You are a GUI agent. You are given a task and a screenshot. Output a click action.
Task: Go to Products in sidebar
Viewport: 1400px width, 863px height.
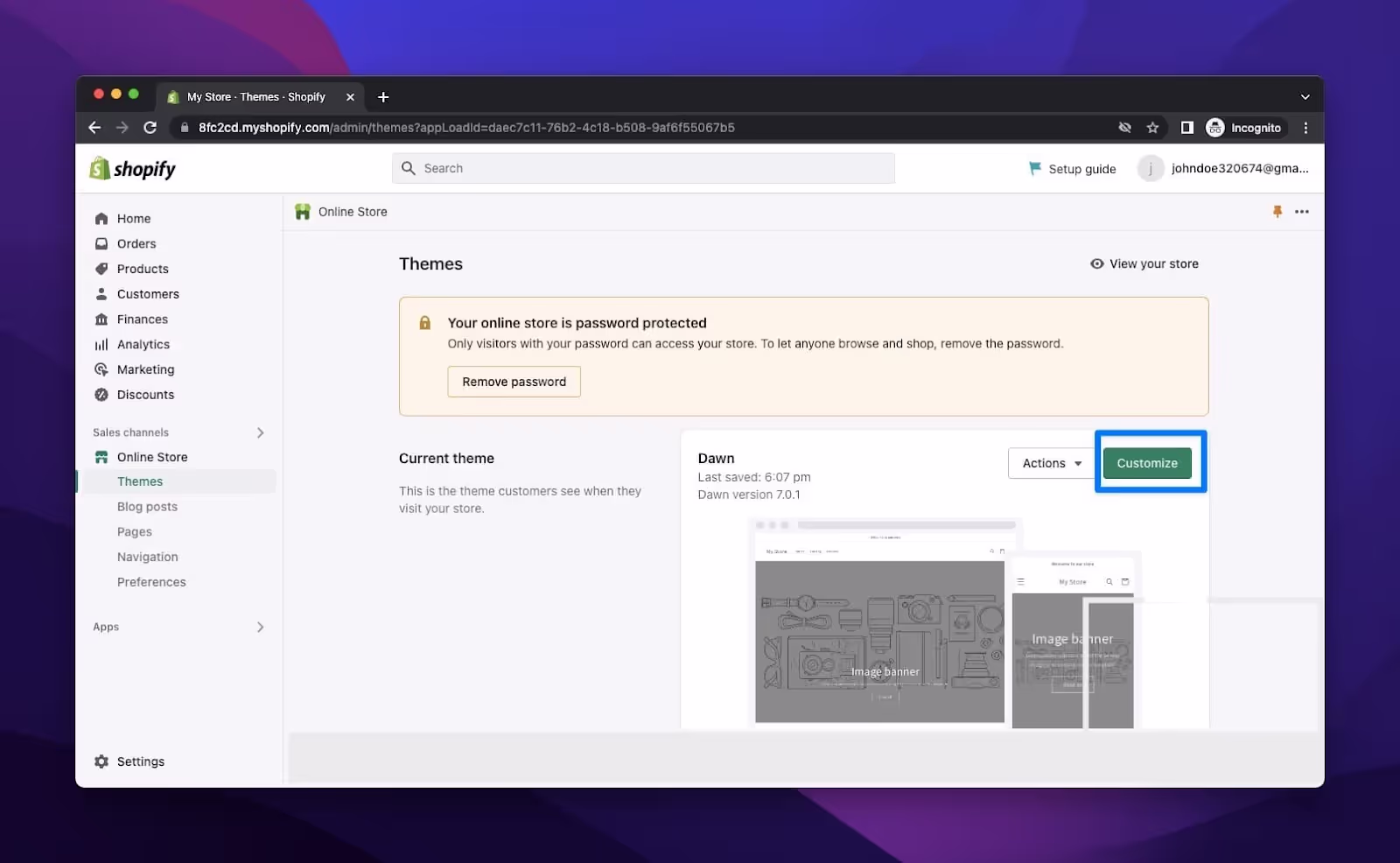pos(143,269)
